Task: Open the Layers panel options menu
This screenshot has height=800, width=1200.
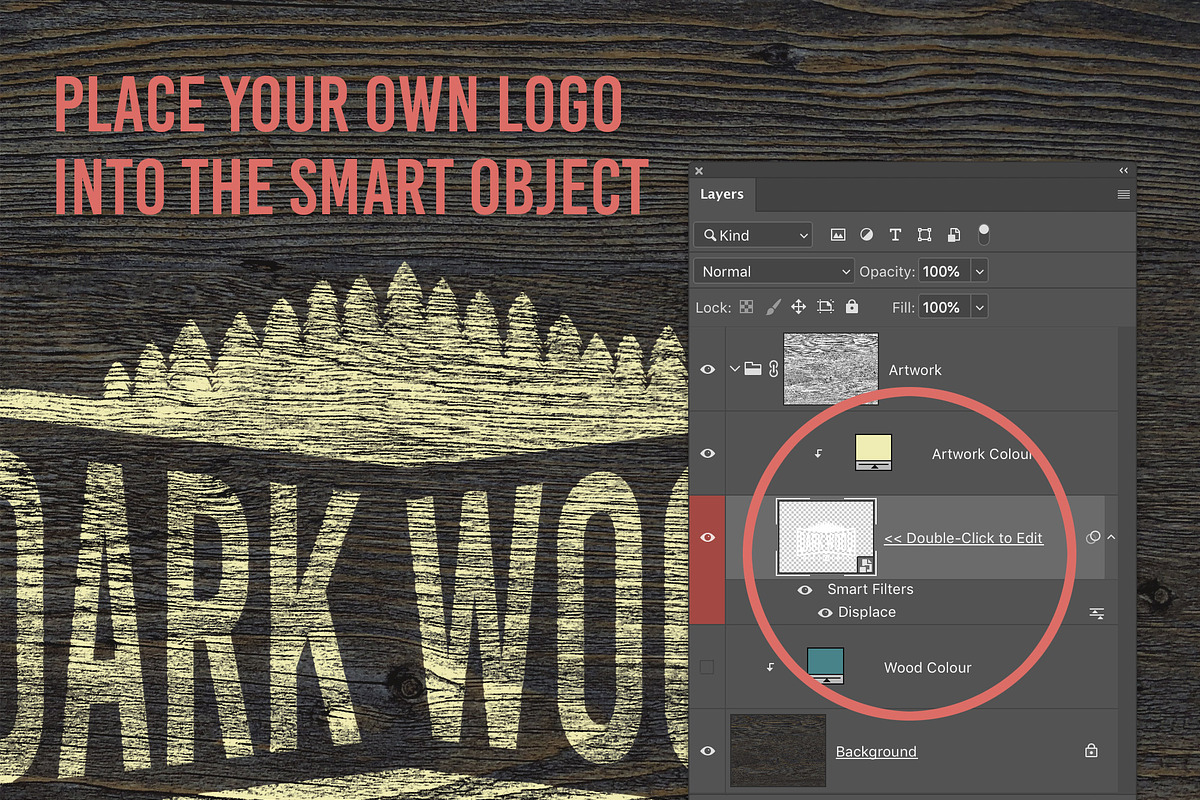Action: tap(1123, 195)
